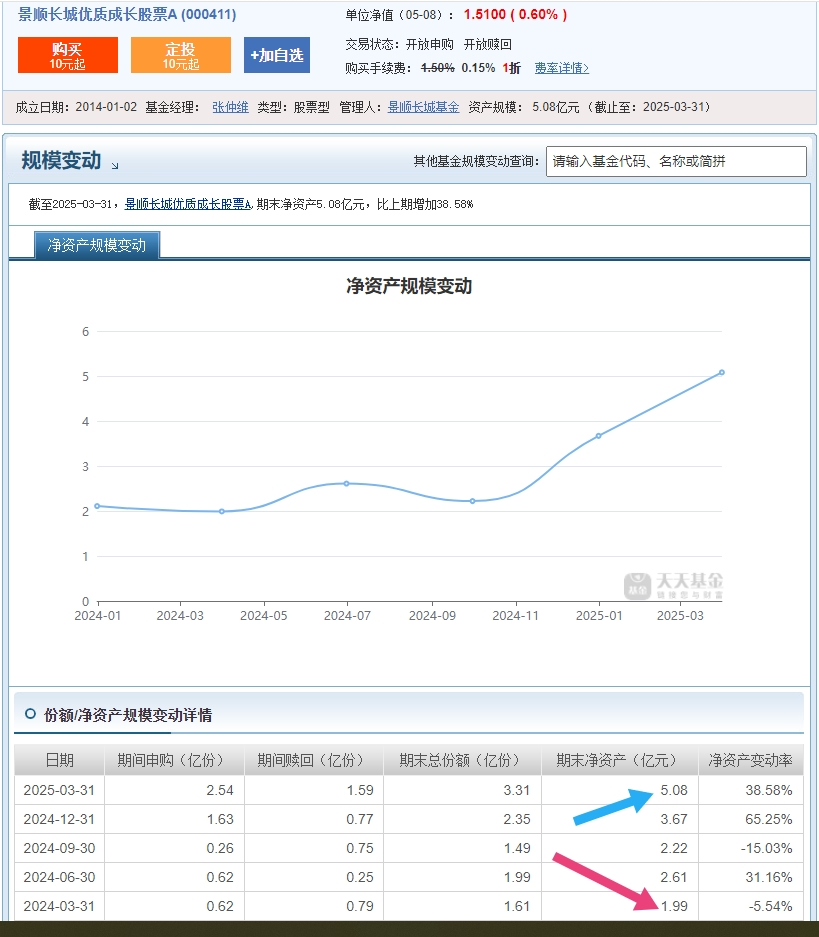819x937 pixels.
Task: Click the chart data point near 2024-04
Action: point(222,512)
